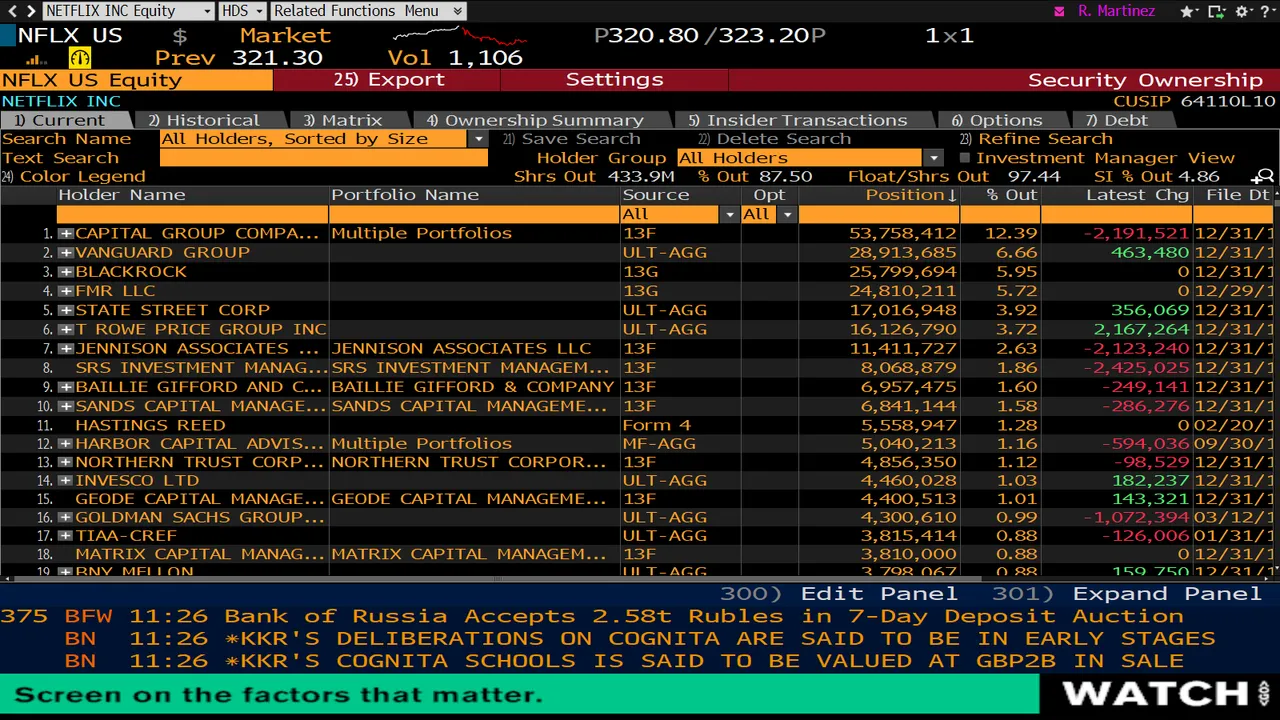Click Delete Search

(775, 139)
